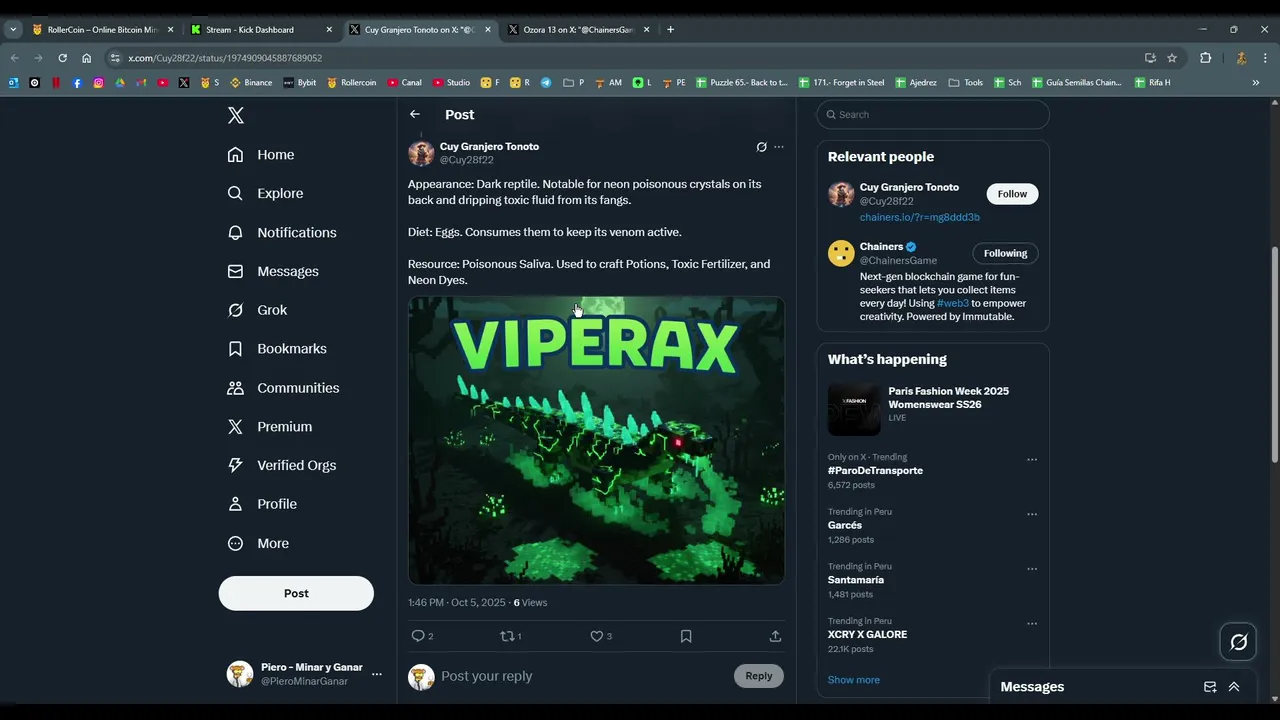Open Facebook bookmark icon
The width and height of the screenshot is (1280, 720).
(x=77, y=83)
